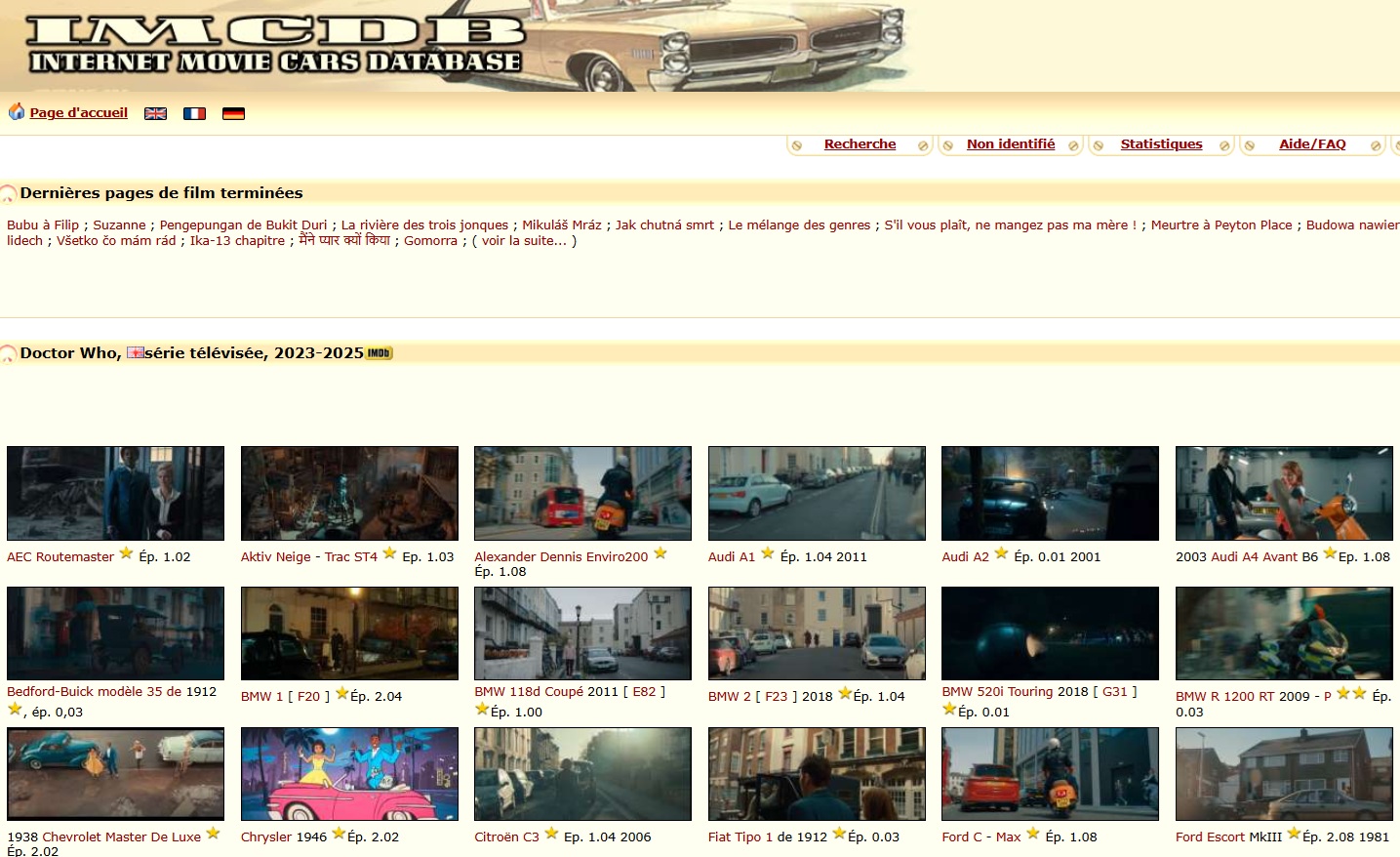
Task: Click the home icon beside Page d'accueil
Action: tap(17, 112)
